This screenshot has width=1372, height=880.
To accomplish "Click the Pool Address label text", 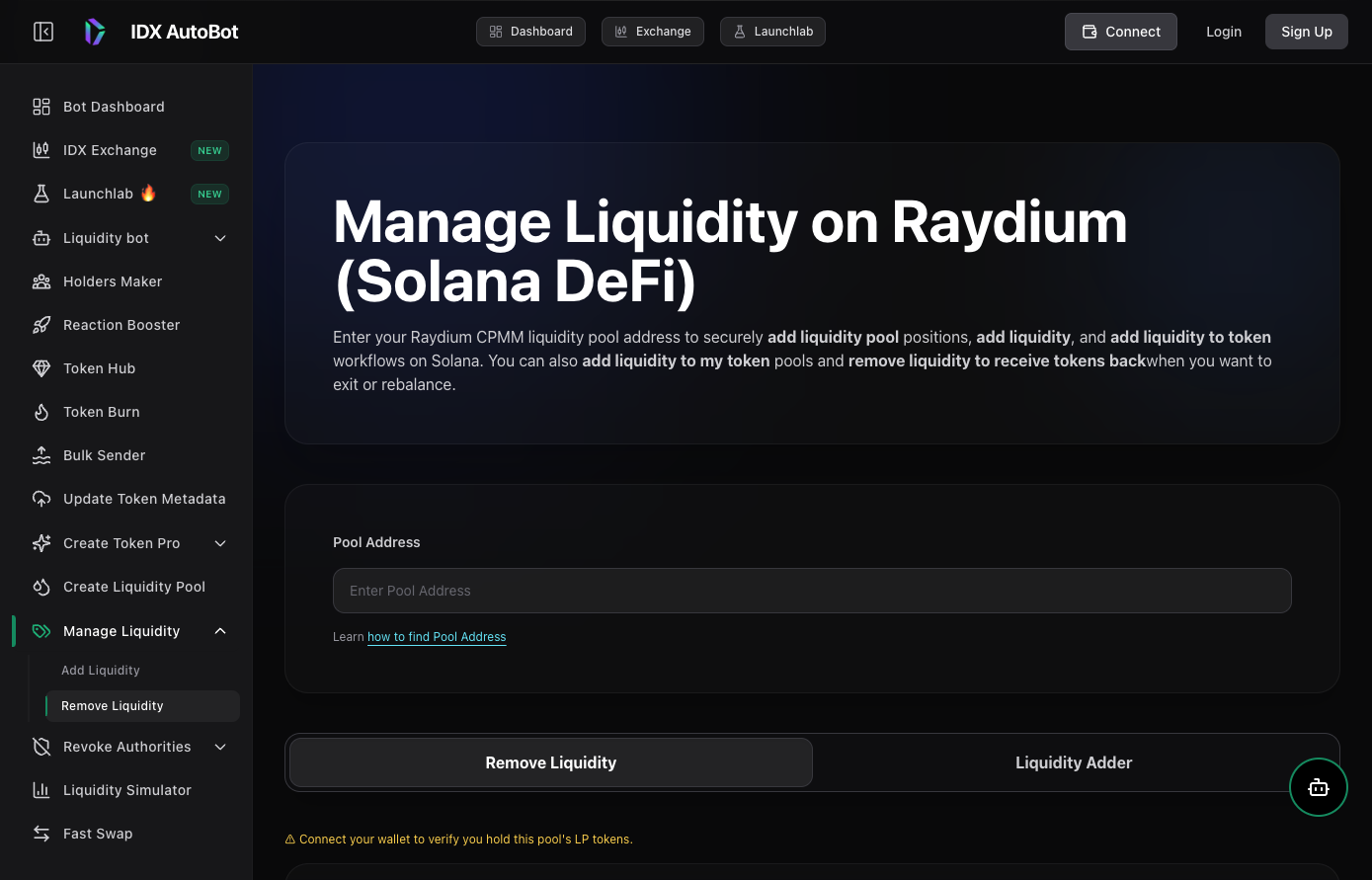I will (x=376, y=542).
